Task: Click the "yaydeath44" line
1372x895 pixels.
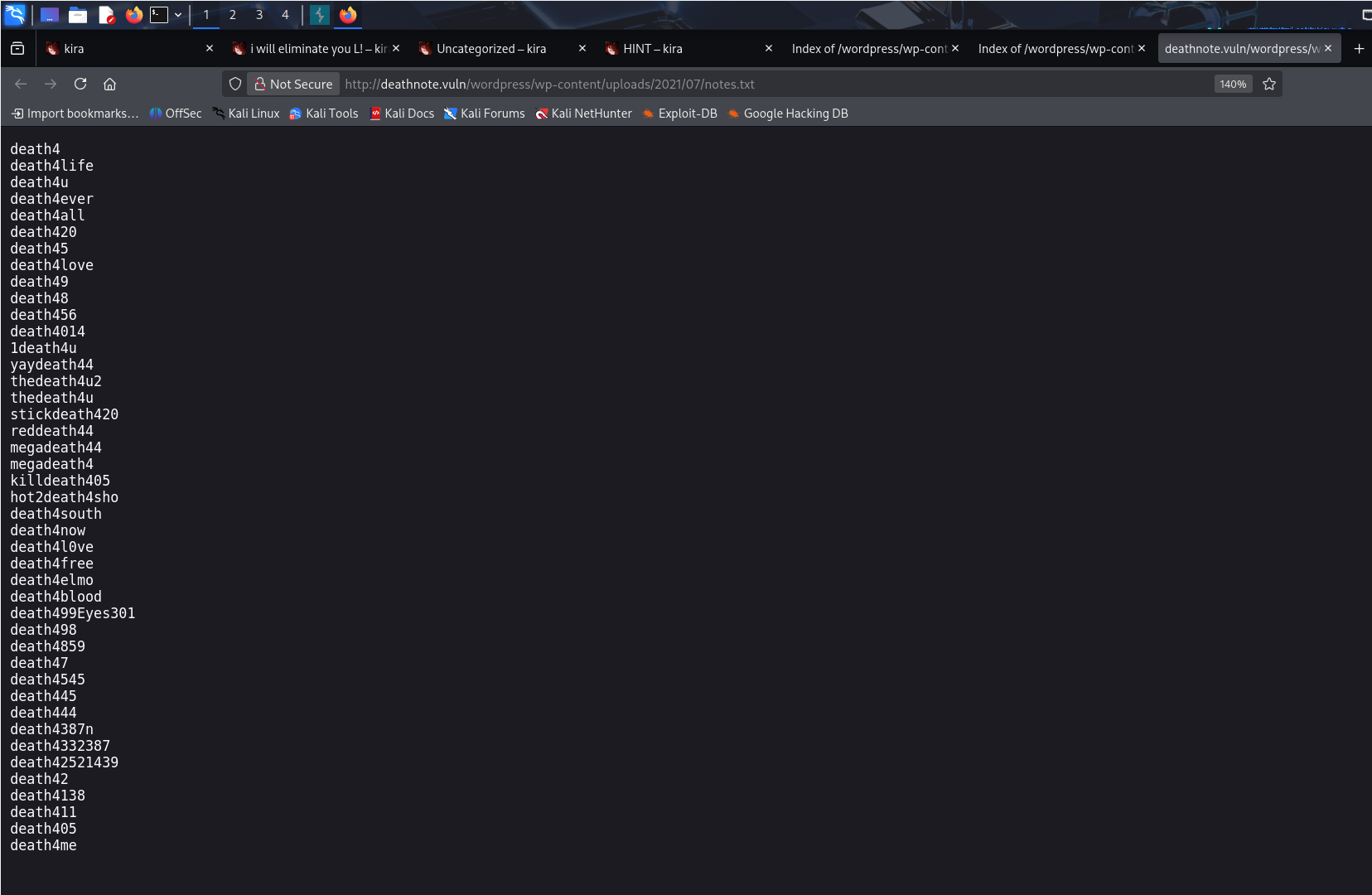Action: tap(52, 365)
